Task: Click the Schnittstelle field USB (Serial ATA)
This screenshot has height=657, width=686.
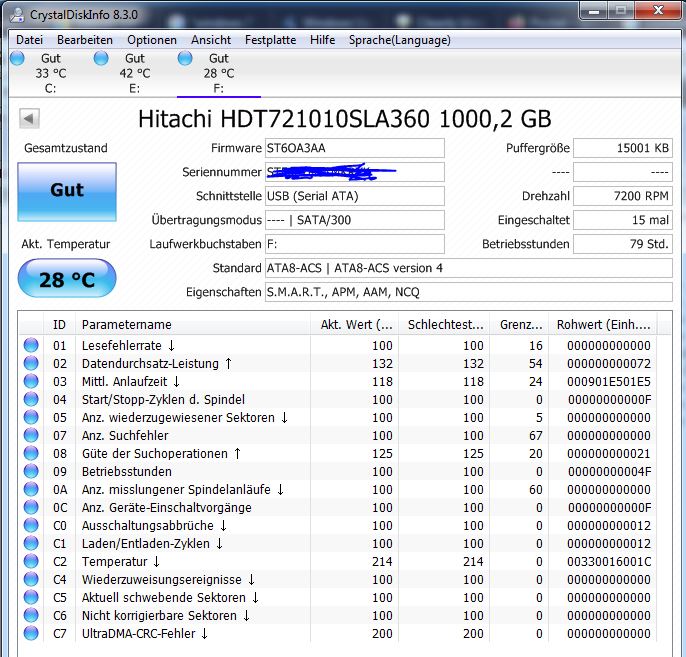Action: click(x=354, y=196)
